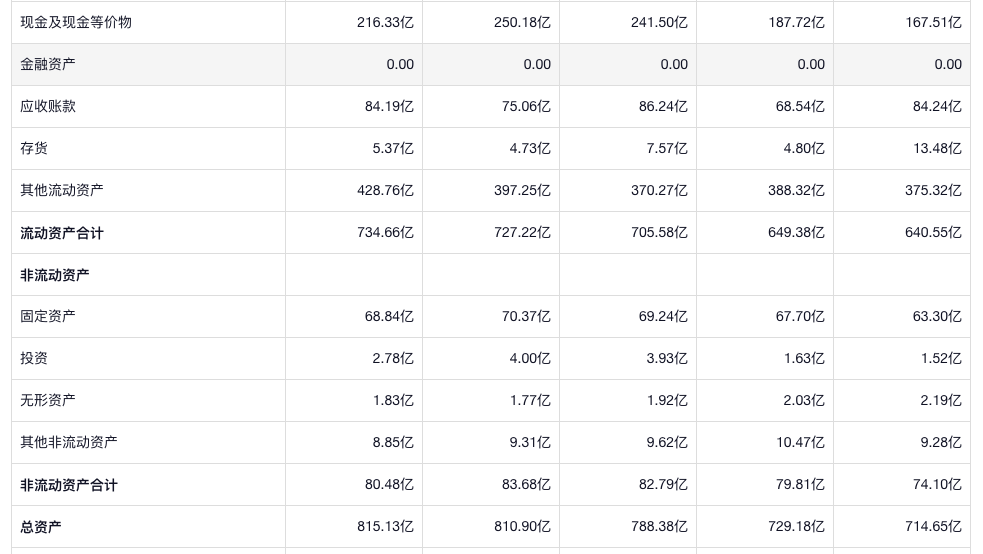This screenshot has width=983, height=554.
Task: Click the 非流动资产 section heading
Action: tap(55, 275)
